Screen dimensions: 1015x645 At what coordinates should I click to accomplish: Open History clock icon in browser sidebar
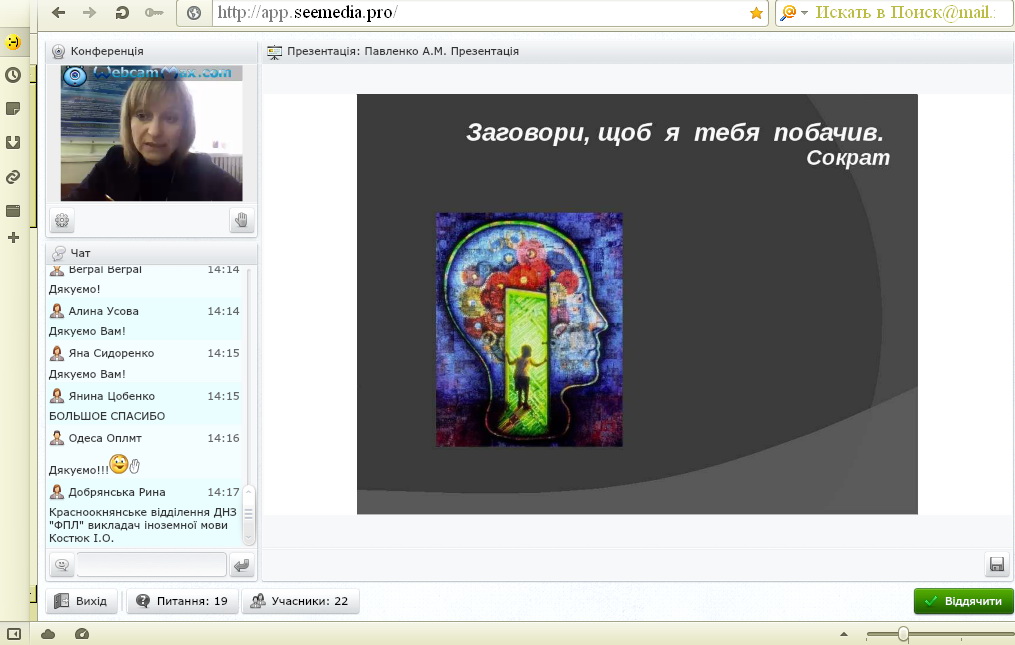click(13, 75)
